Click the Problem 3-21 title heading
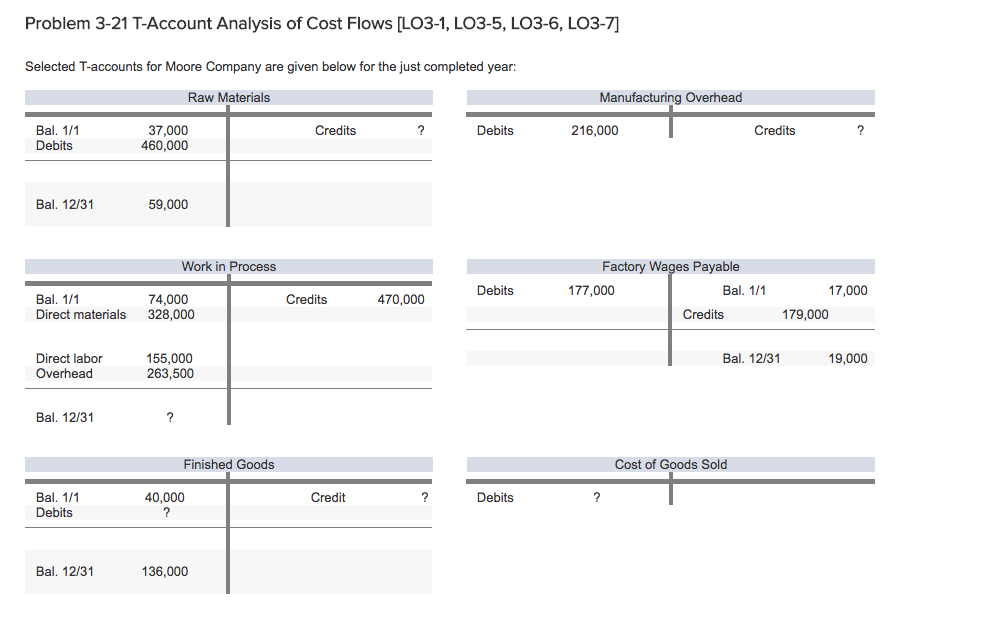 [322, 23]
